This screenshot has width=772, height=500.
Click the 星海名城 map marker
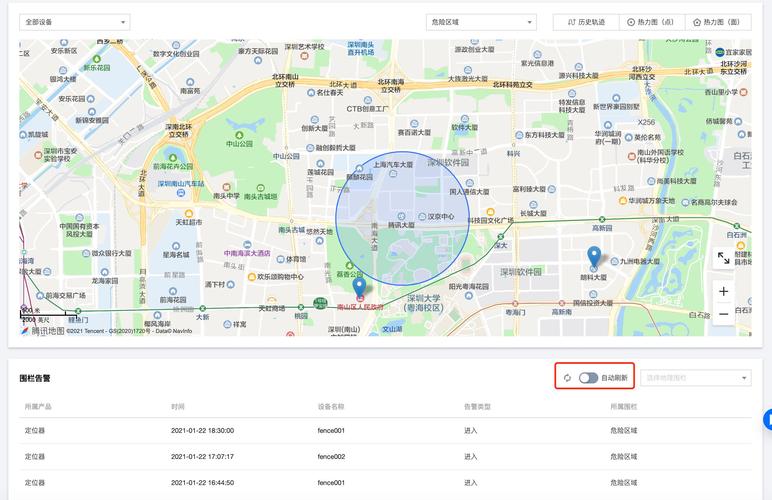176,246
